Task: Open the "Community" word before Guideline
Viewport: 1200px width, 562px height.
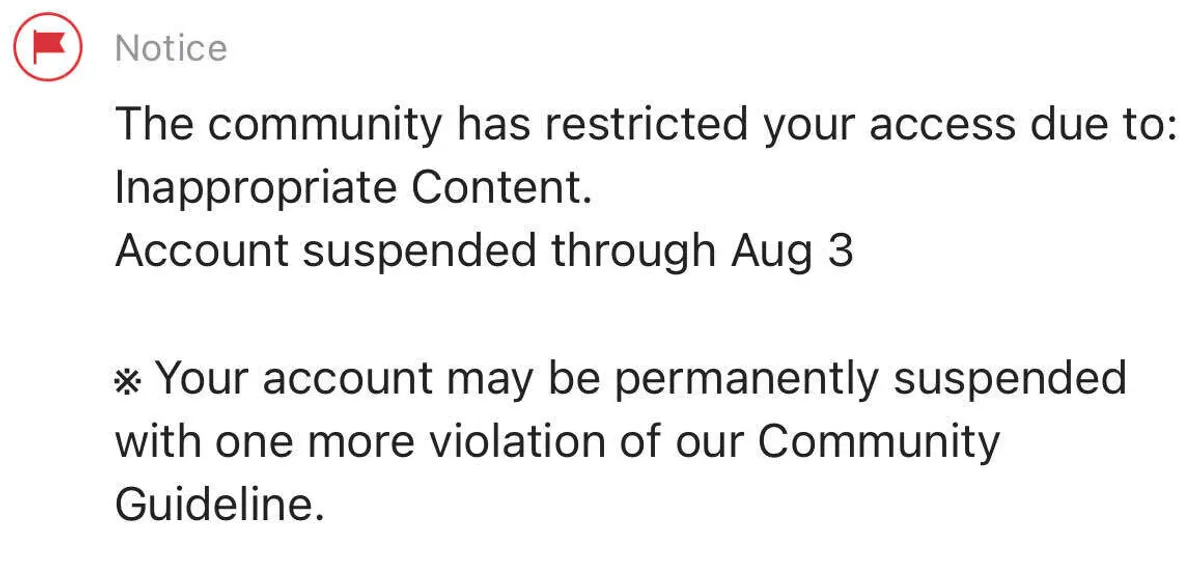Action: (878, 441)
